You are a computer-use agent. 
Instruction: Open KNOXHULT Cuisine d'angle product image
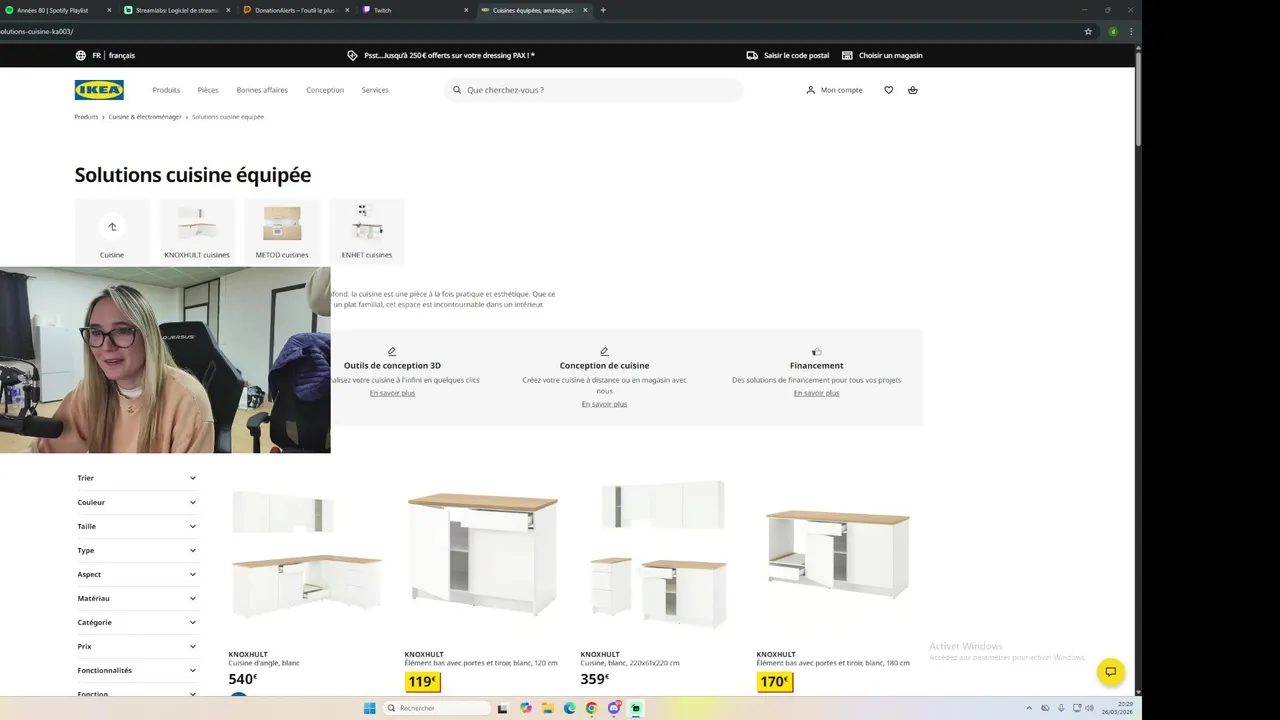306,555
